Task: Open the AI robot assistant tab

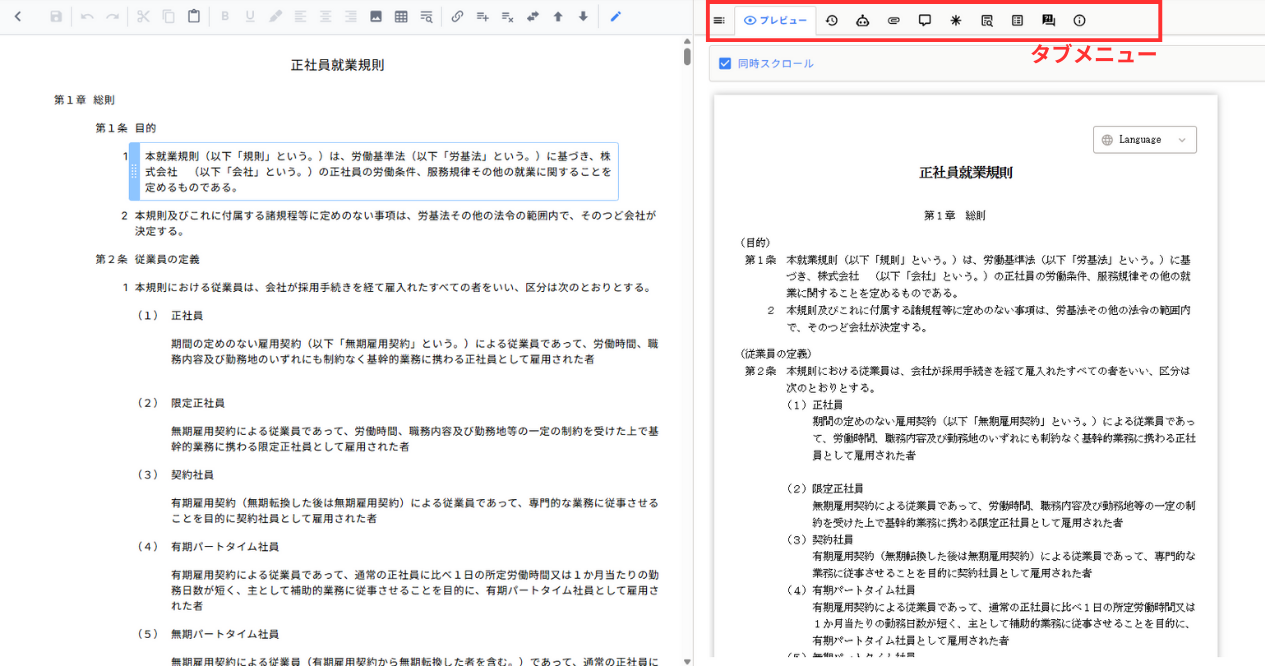Action: [x=863, y=21]
